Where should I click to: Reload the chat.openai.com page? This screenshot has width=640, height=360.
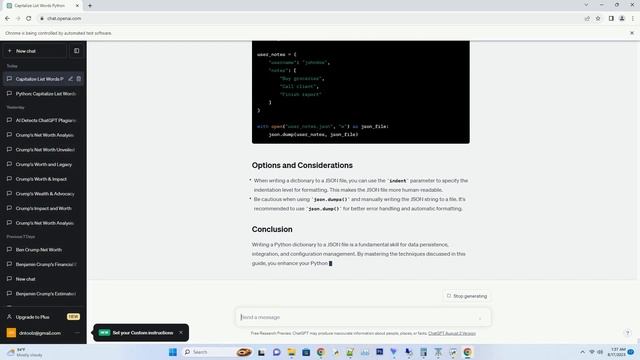(29, 18)
